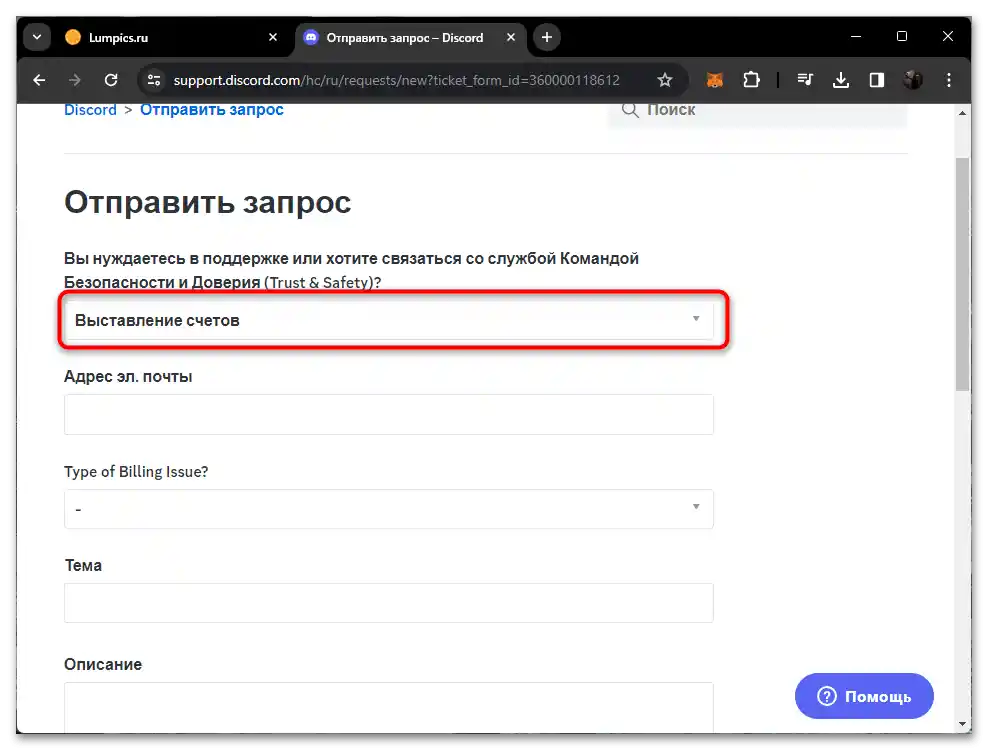Bookmark this page with the star icon
Viewport: 988px width, 750px height.
point(664,80)
